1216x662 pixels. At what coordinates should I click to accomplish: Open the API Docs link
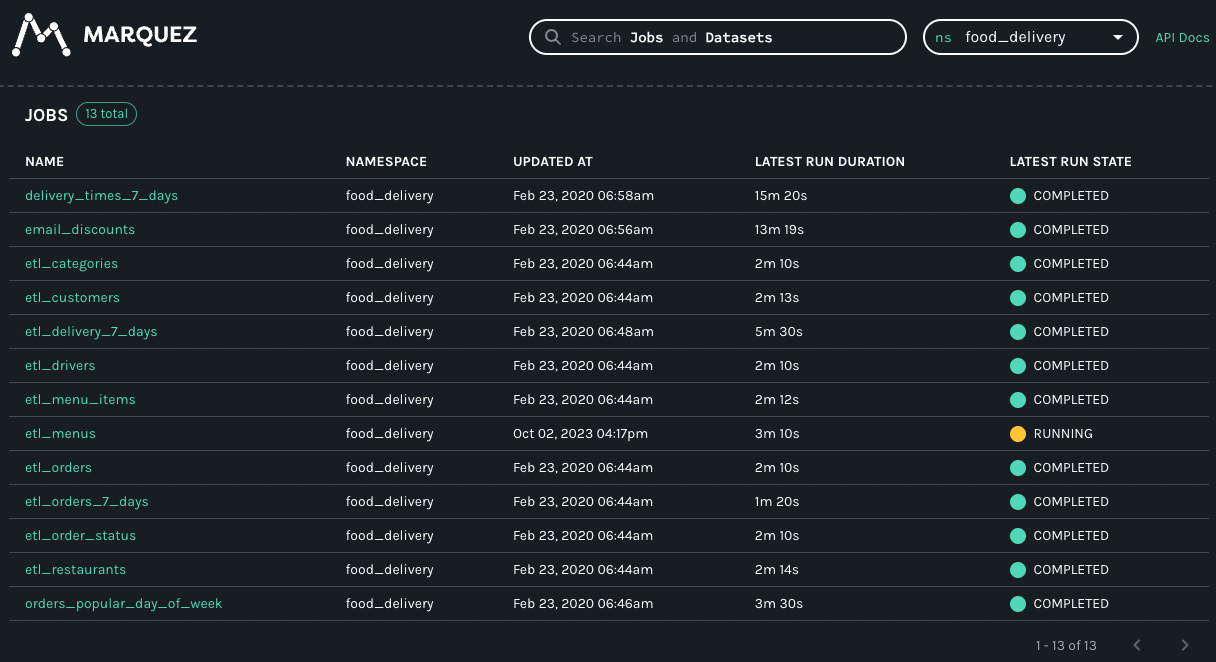tap(1182, 38)
